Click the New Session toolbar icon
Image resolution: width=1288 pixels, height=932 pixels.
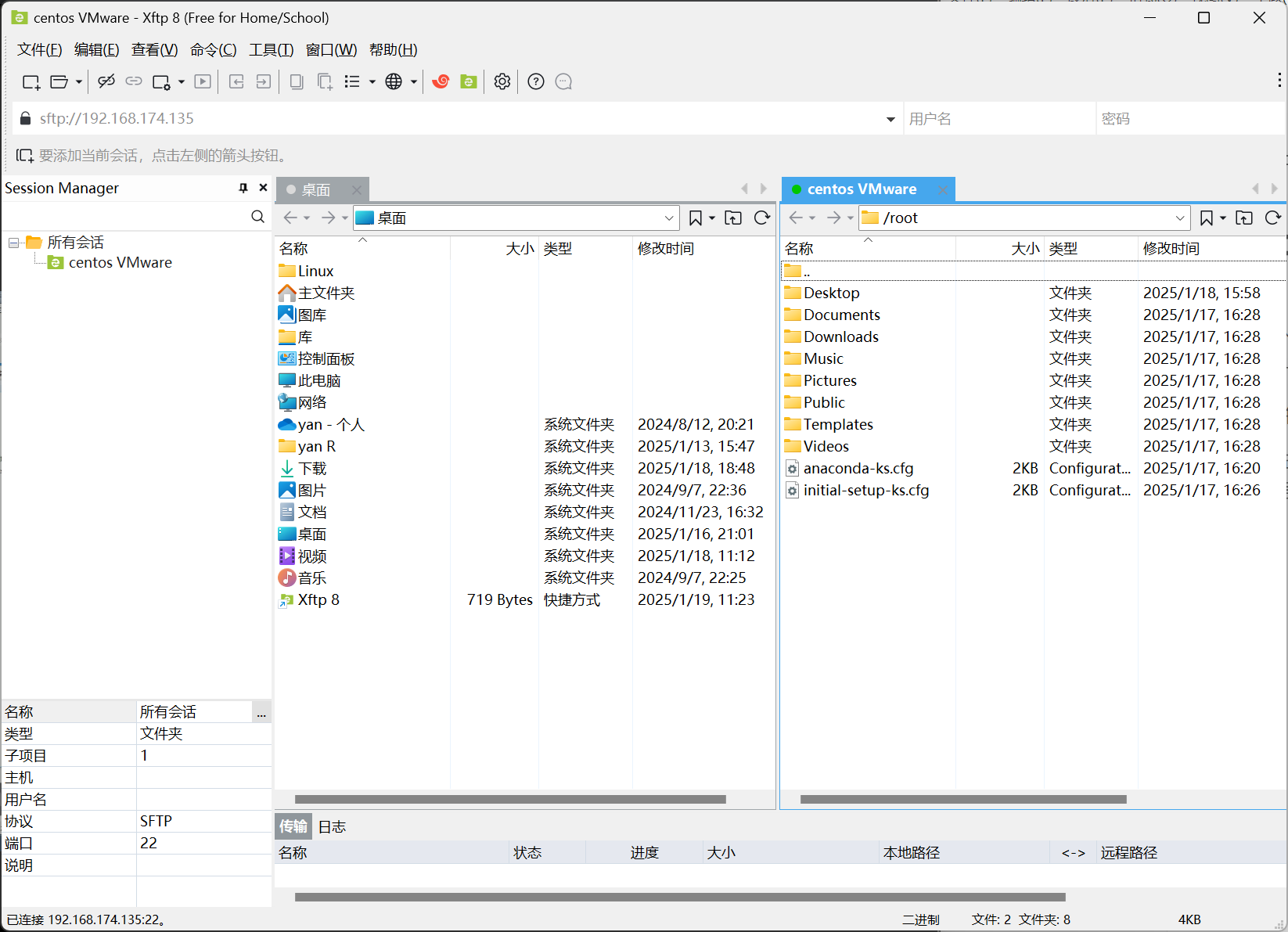pos(31,81)
